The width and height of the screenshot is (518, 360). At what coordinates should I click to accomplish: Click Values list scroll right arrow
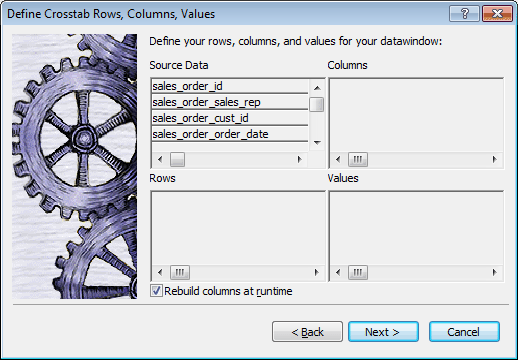coord(495,272)
